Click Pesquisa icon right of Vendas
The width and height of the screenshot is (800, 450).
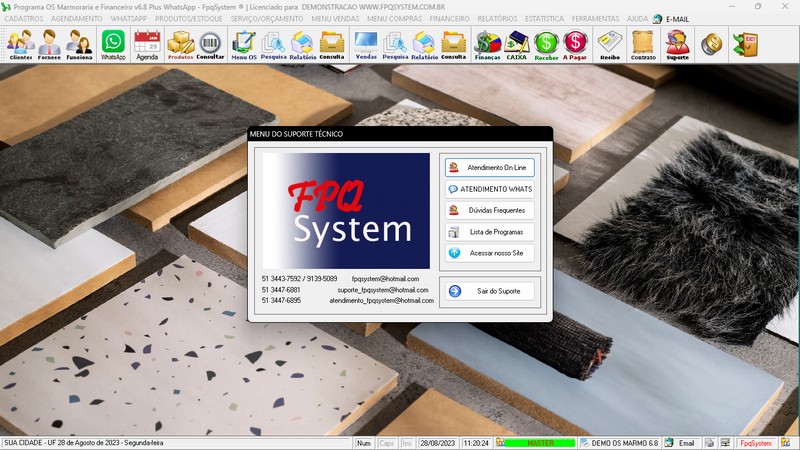pyautogui.click(x=395, y=45)
